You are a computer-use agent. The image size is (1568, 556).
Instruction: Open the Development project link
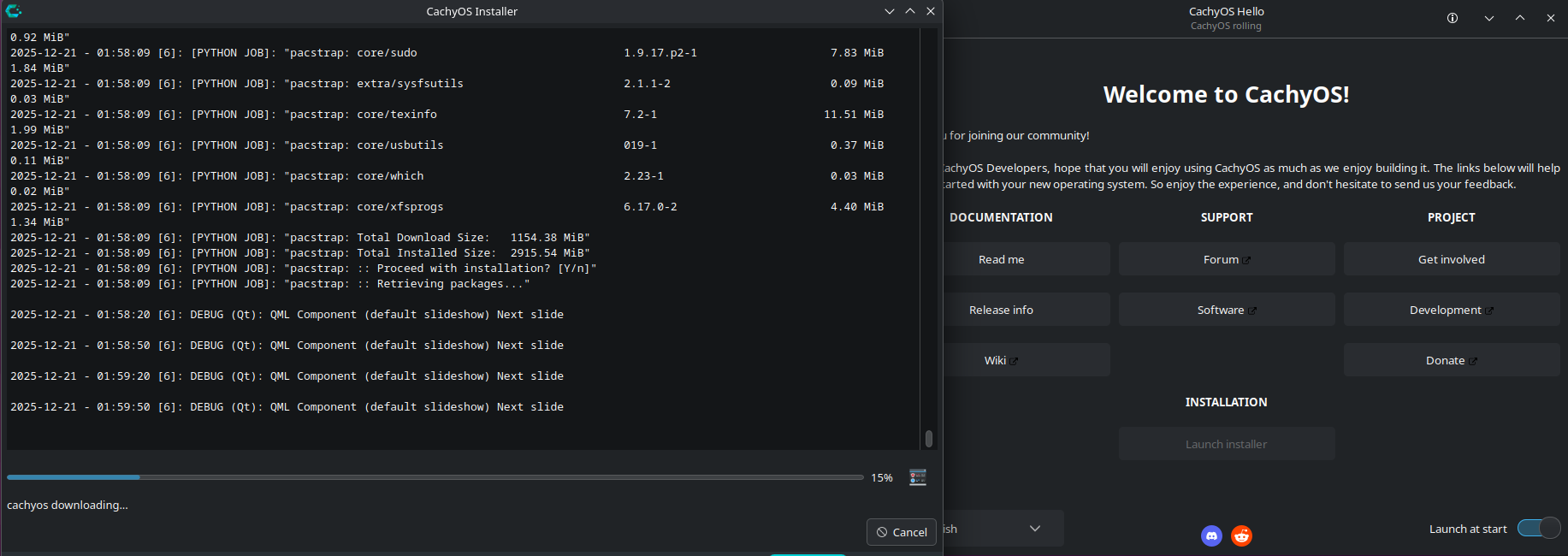pos(1452,310)
